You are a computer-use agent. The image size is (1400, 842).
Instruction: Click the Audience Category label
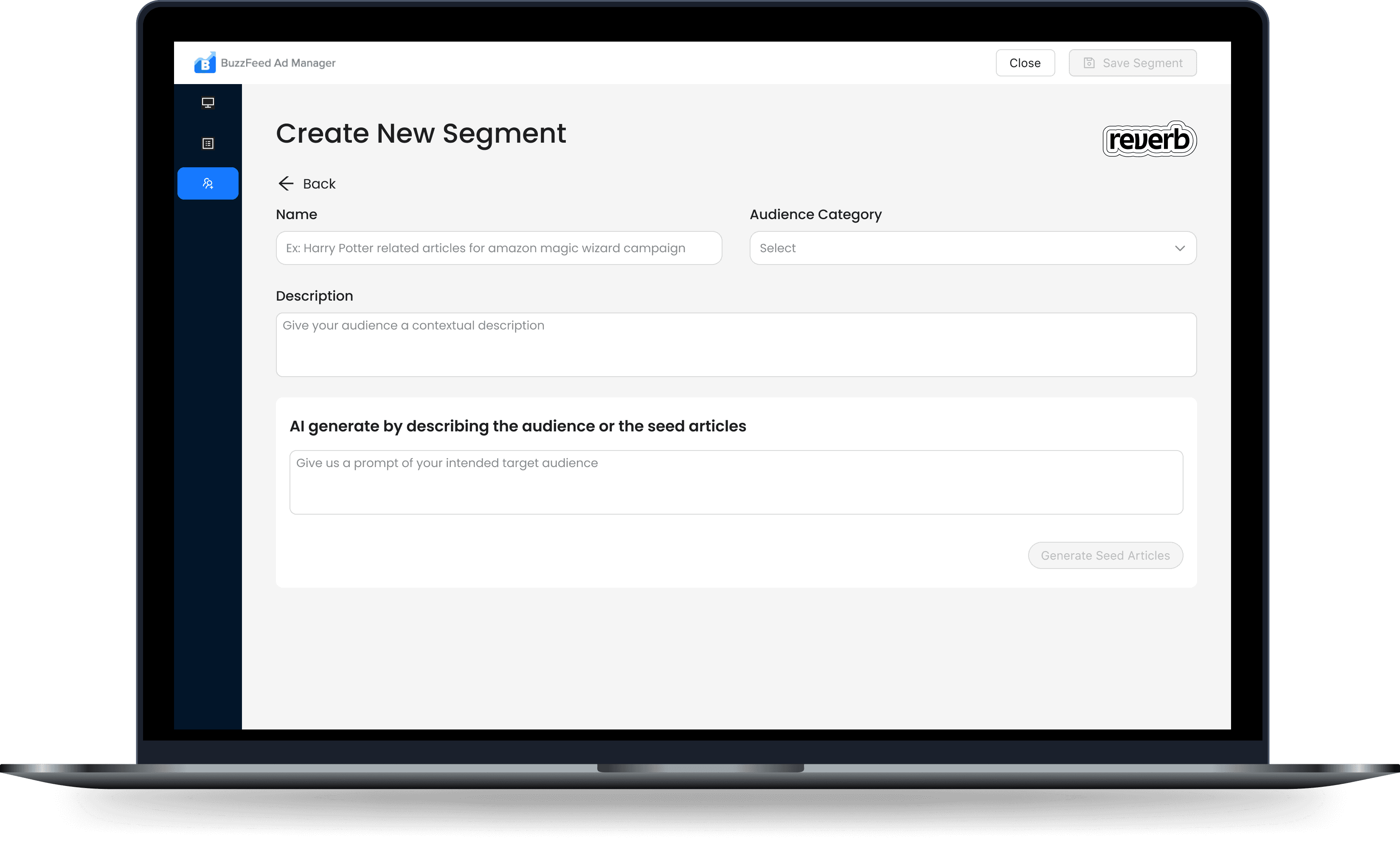[x=815, y=214]
